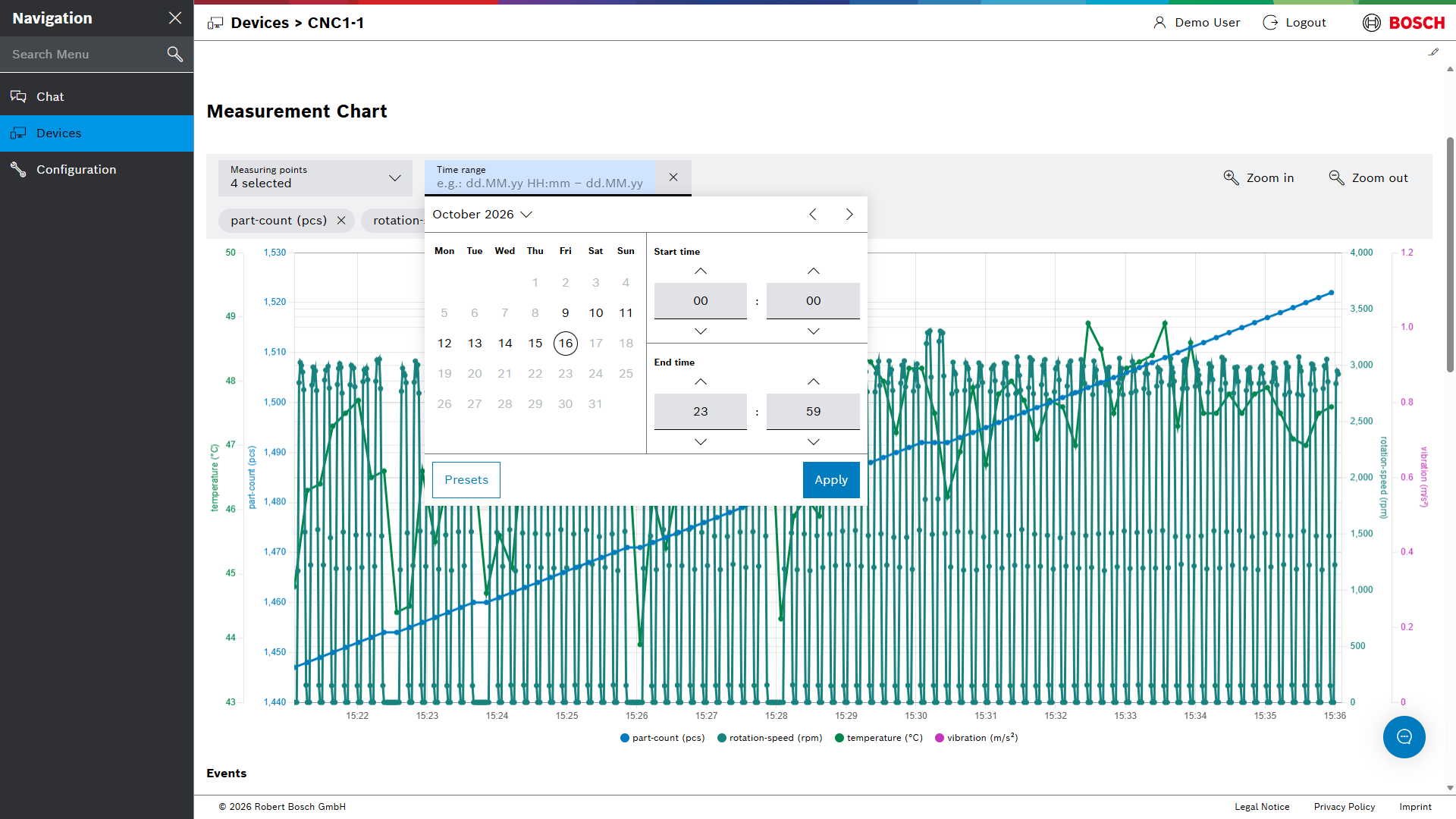Open the chat bubble floating button

pos(1404,737)
